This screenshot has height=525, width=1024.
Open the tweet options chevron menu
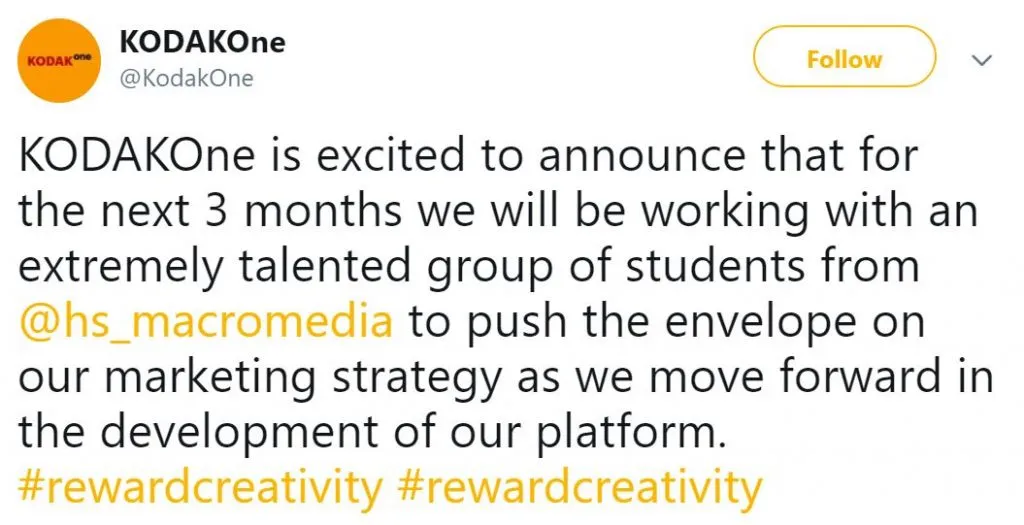[981, 61]
